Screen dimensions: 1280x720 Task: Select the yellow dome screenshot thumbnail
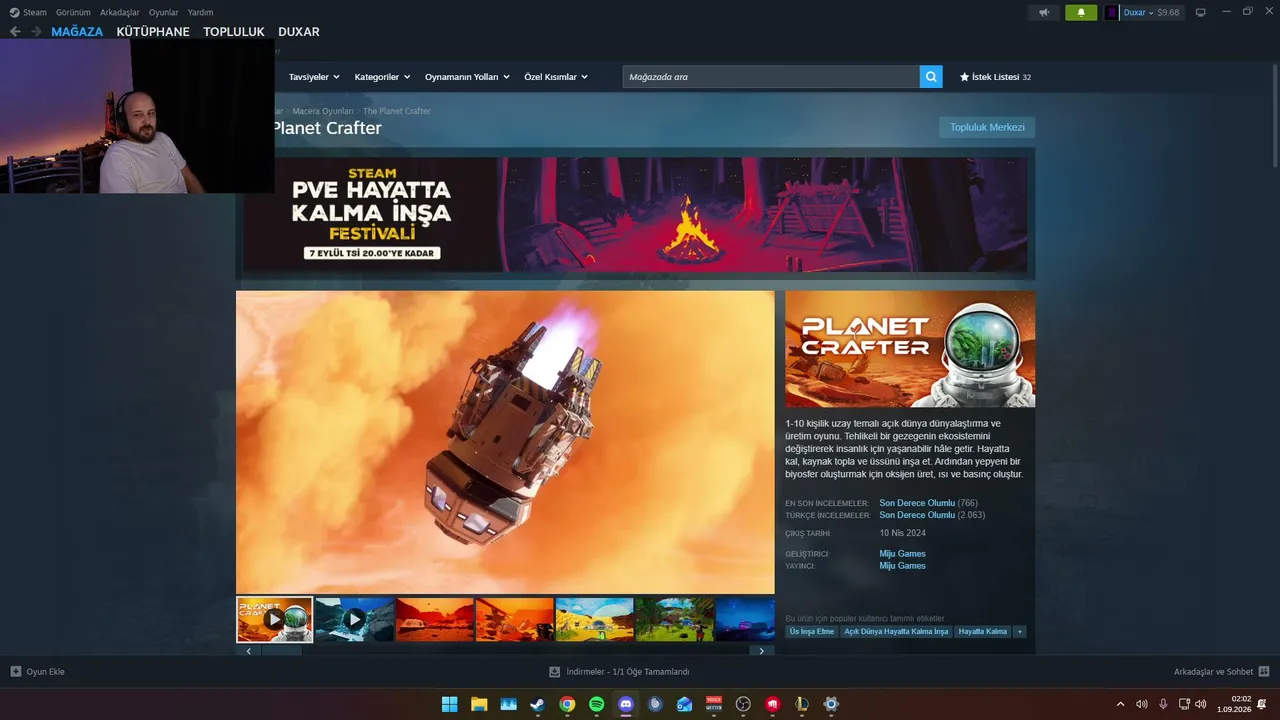pyautogui.click(x=594, y=620)
